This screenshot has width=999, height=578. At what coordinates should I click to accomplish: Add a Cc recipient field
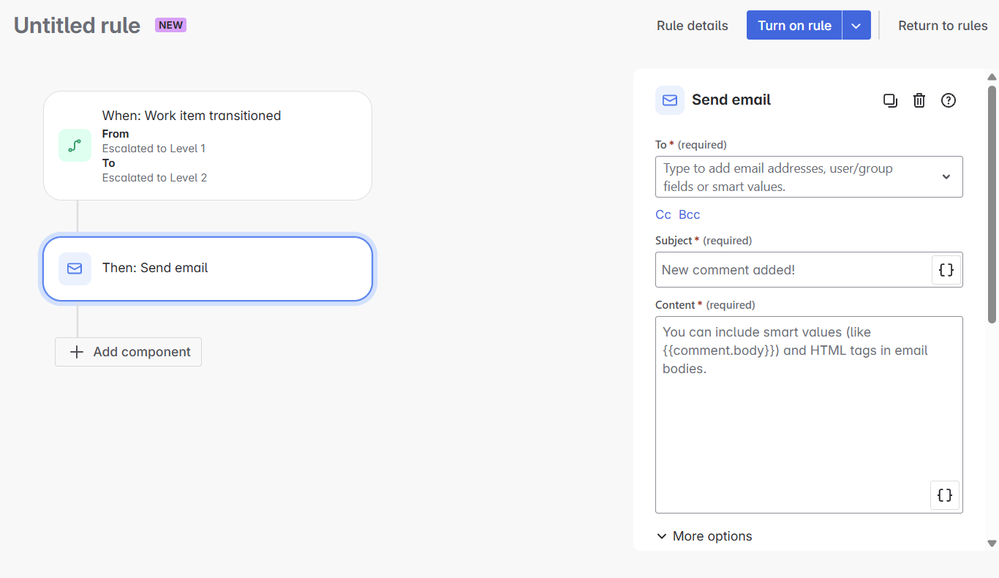[663, 215]
